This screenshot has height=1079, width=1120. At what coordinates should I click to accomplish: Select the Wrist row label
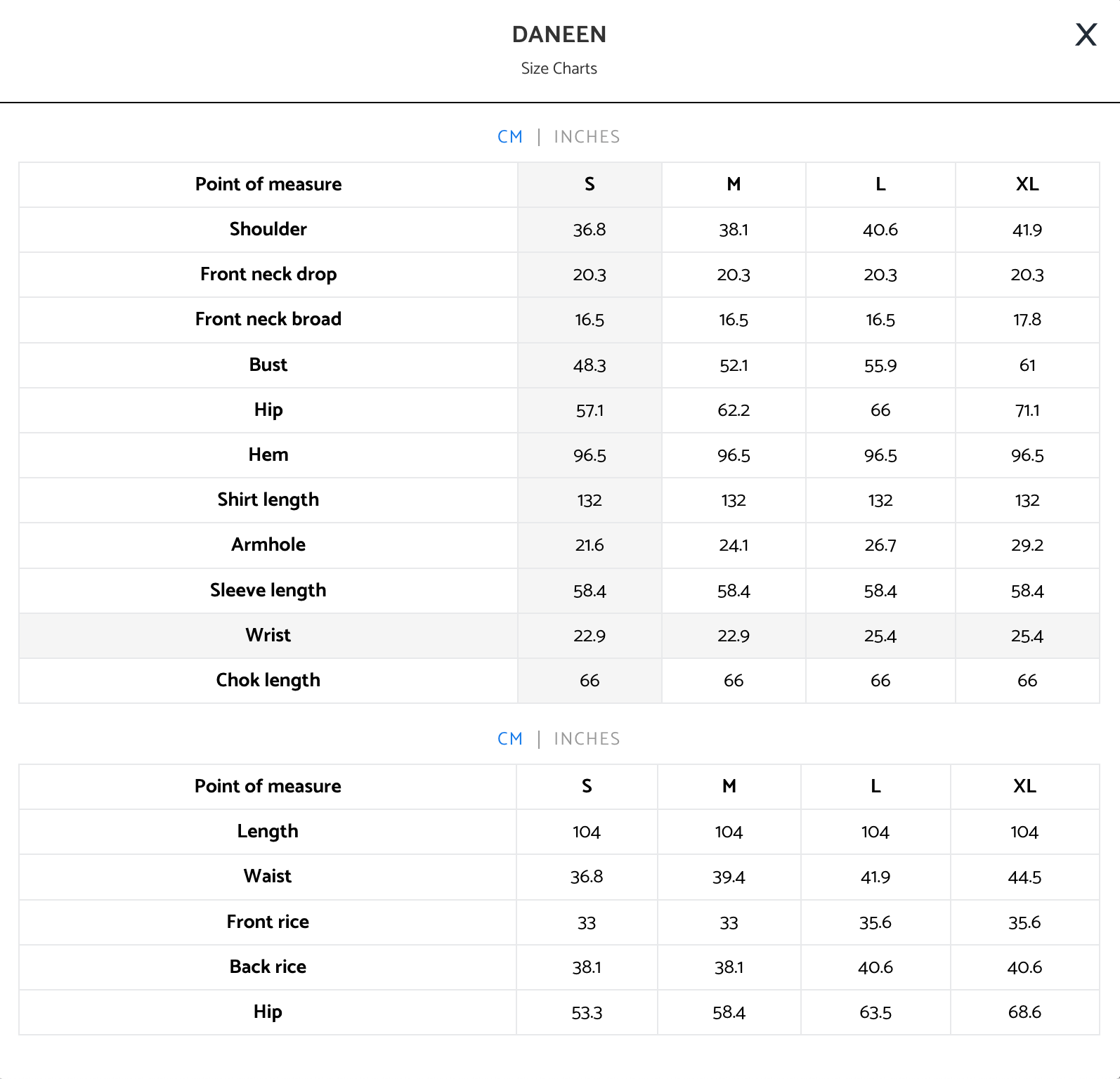(x=268, y=636)
